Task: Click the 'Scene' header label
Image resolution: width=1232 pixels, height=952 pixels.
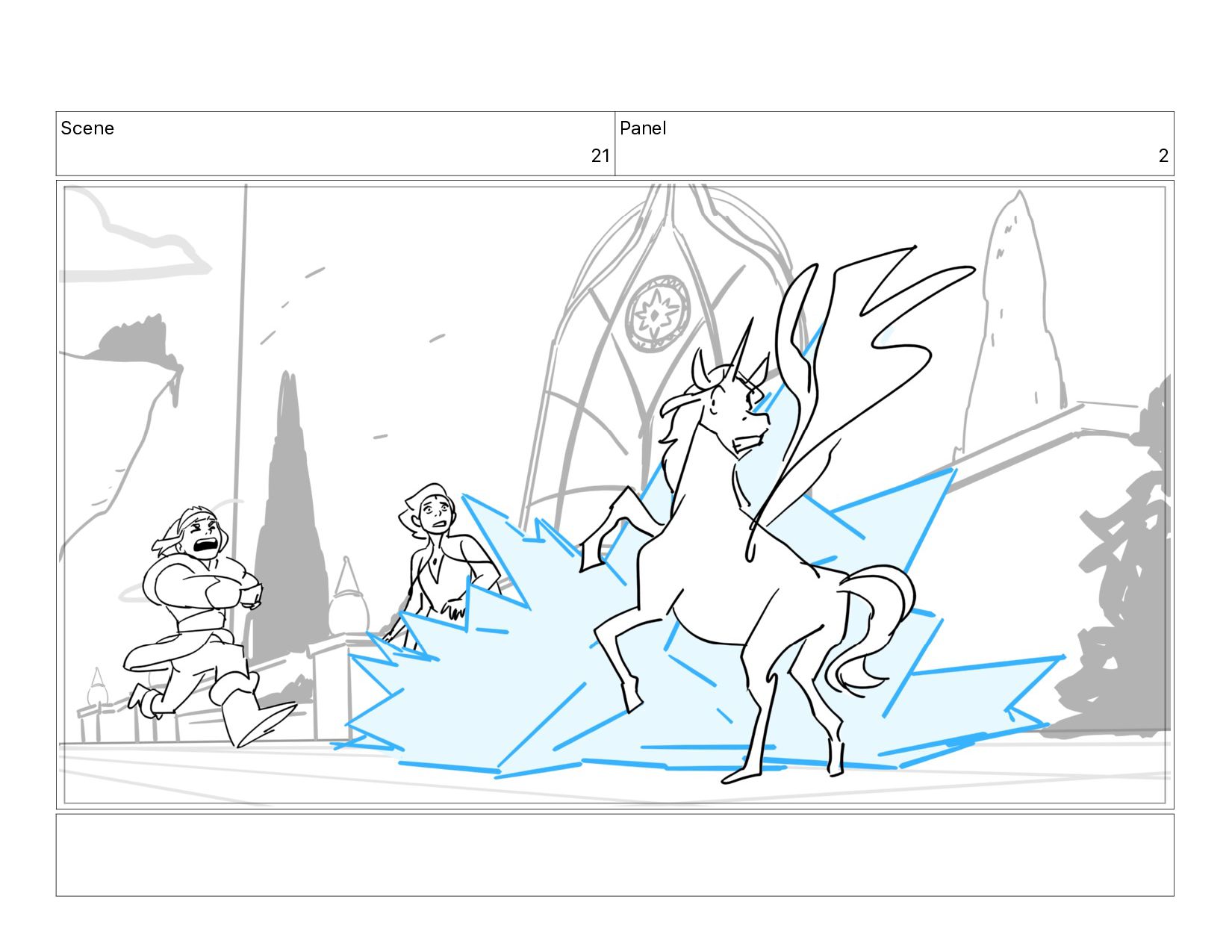Action: (87, 128)
